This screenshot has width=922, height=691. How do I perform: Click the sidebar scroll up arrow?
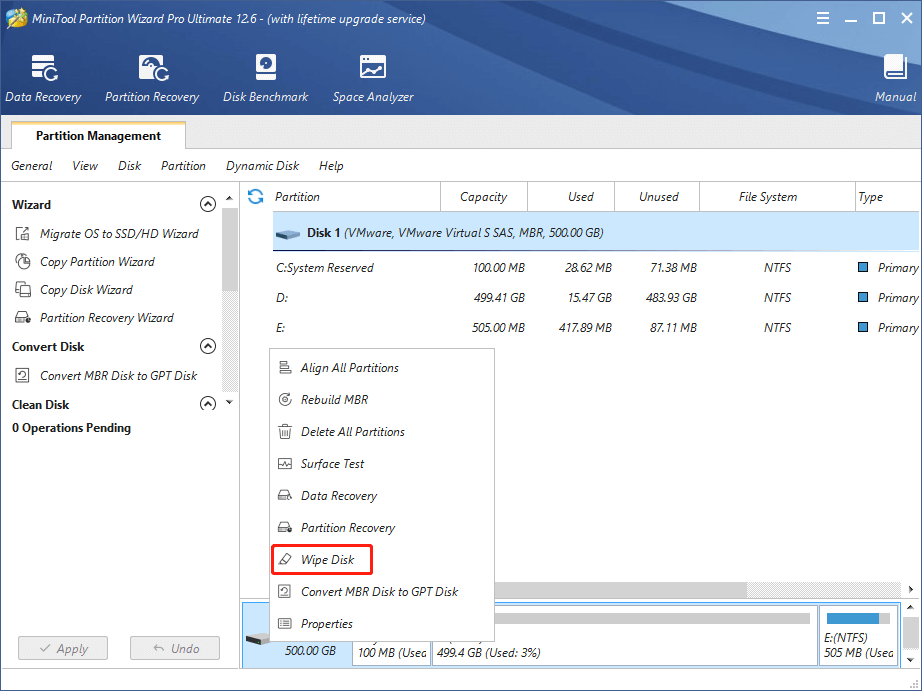229,198
